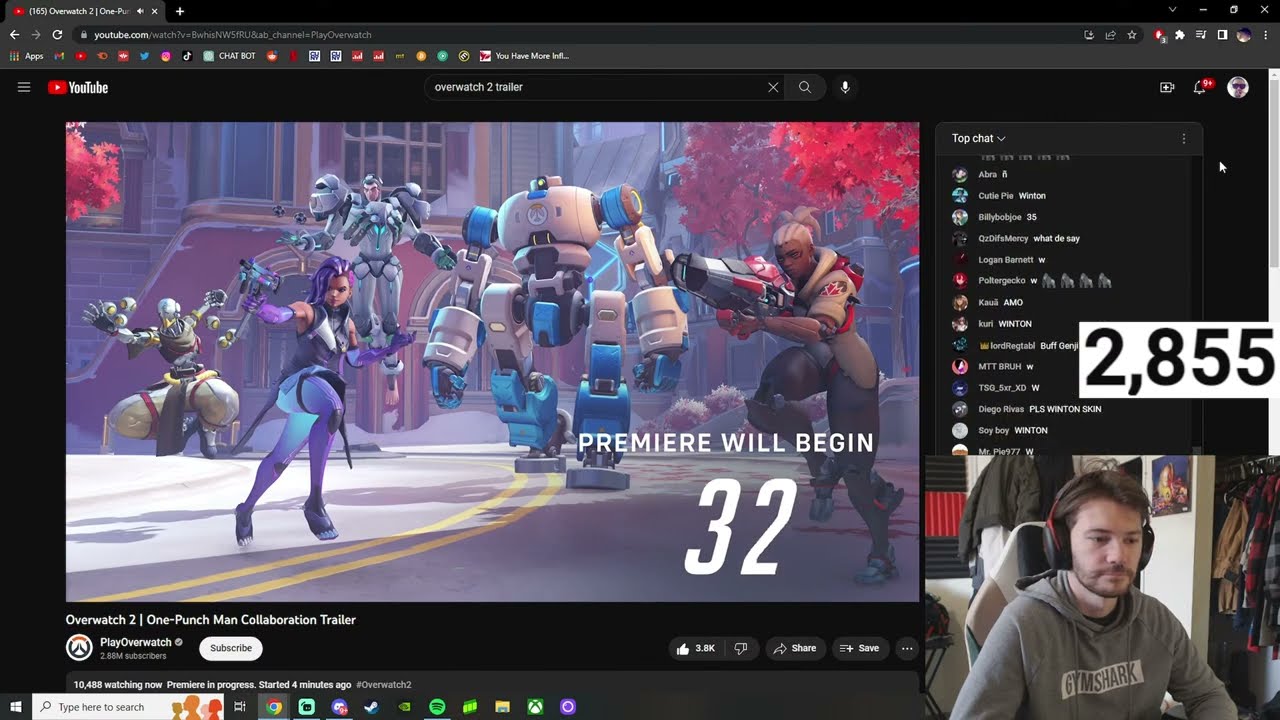Open live chat more options menu
This screenshot has width=1280, height=720.
pos(1184,138)
